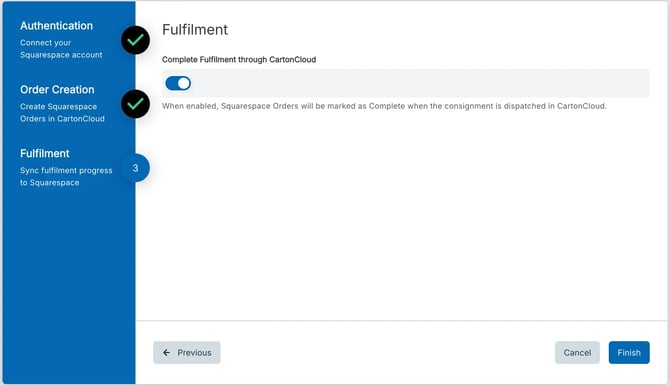Click the help text about dispatched consignments
This screenshot has width=670, height=386.
(384, 106)
